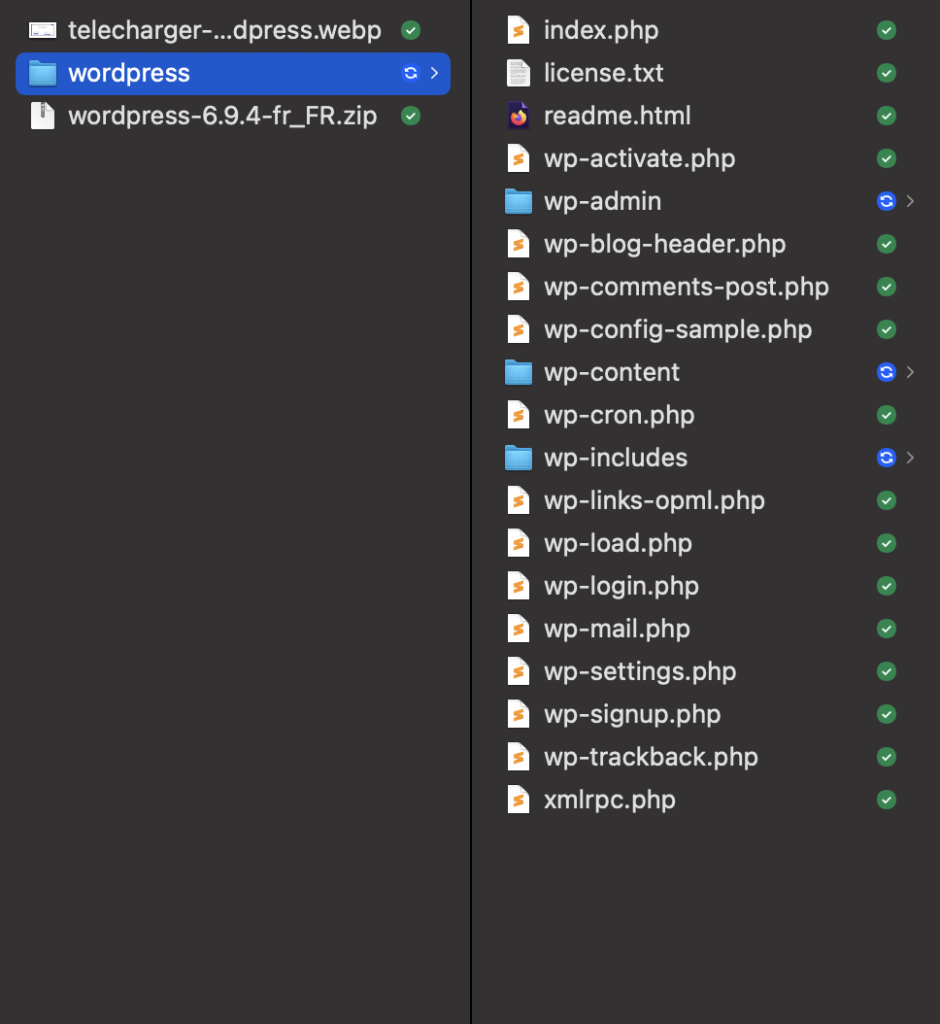Screen dimensions: 940x1024
Task: Expand the wp-includes folder chevron
Action: point(910,458)
